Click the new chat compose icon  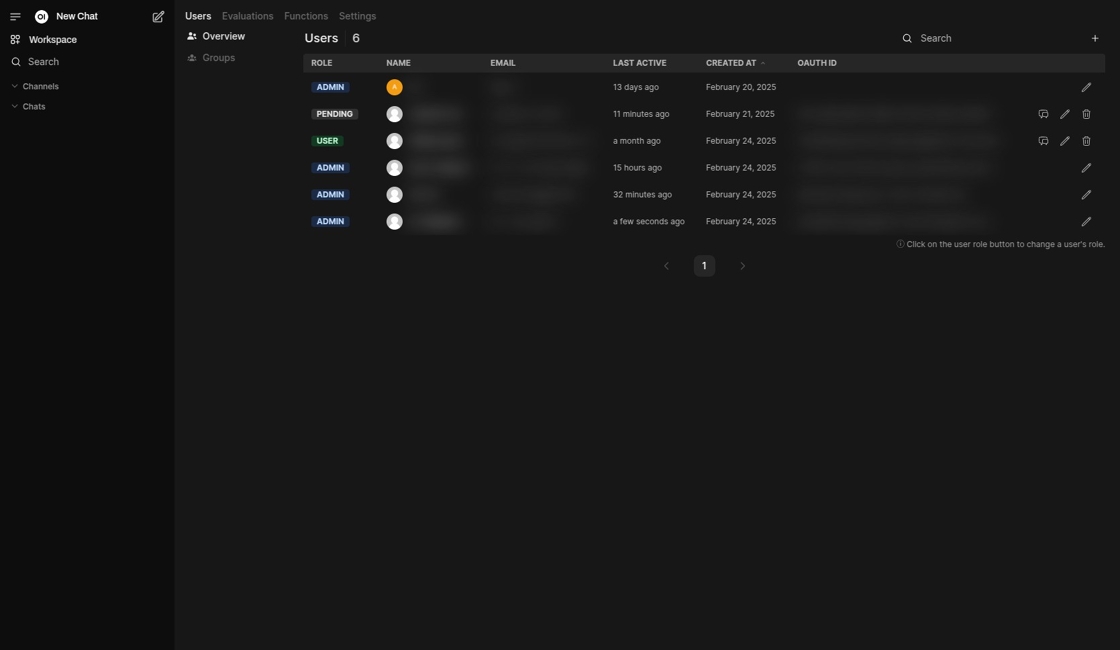point(158,17)
